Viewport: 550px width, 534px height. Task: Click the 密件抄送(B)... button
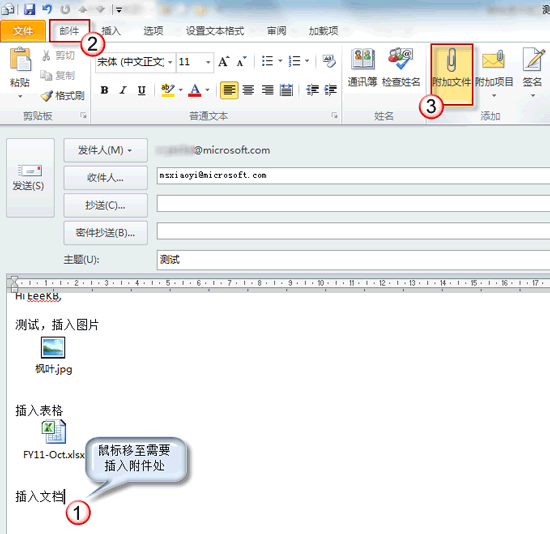pyautogui.click(x=105, y=233)
